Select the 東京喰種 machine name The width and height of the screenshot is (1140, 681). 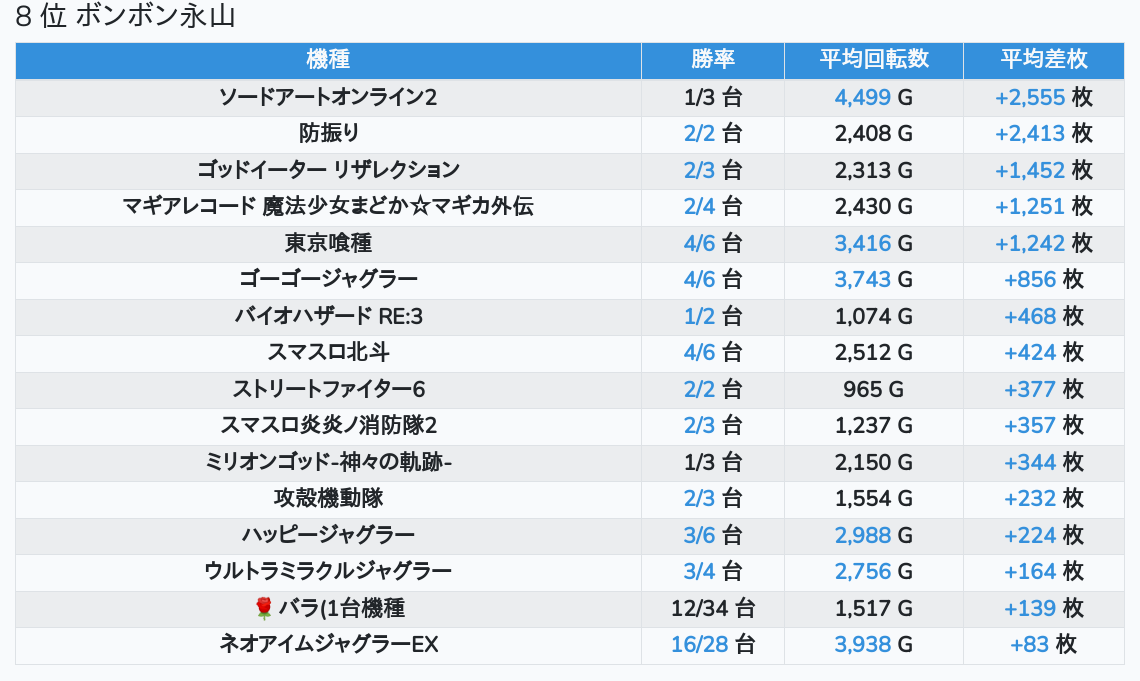click(329, 243)
